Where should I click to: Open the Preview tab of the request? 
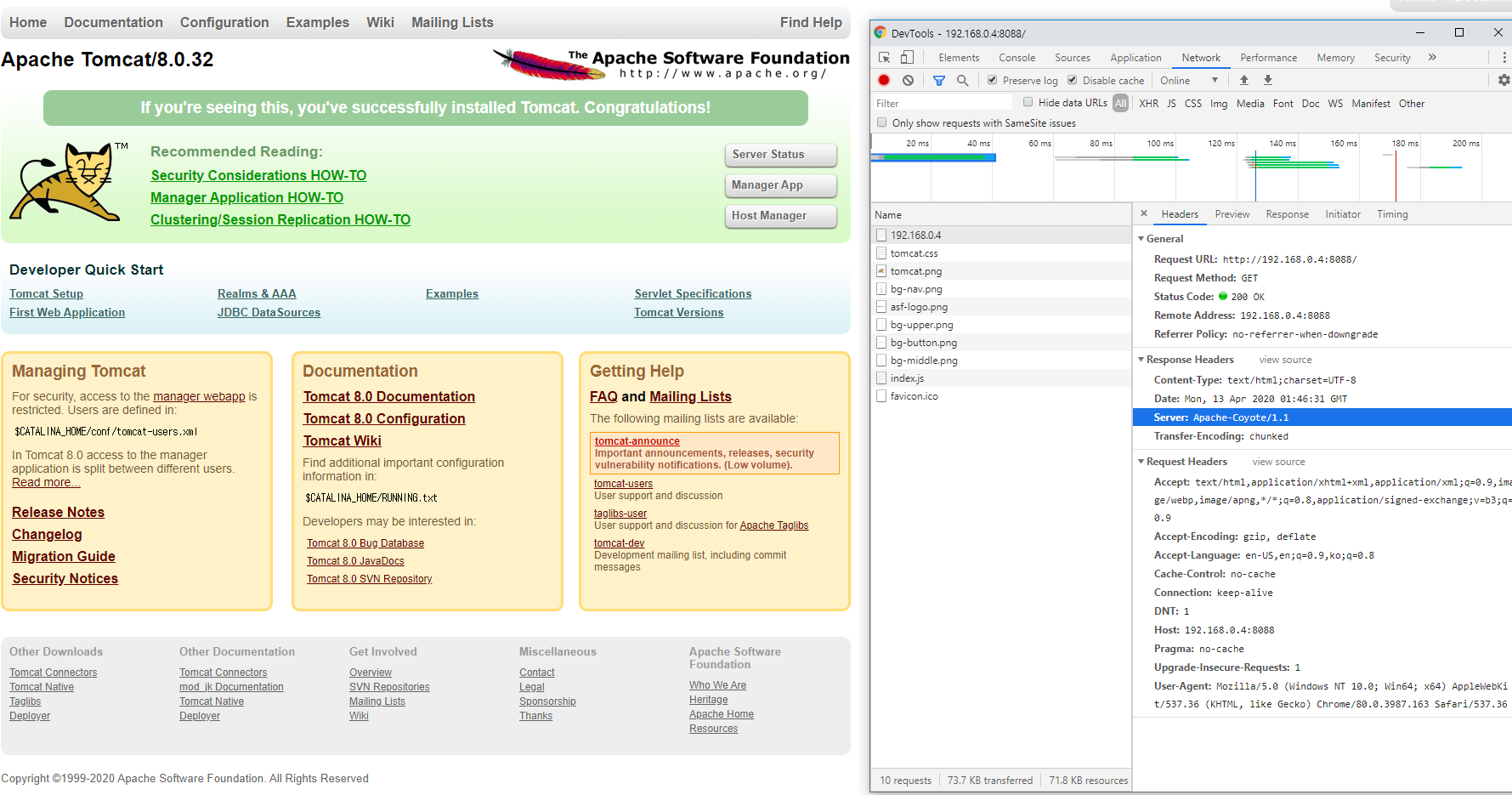point(1232,214)
